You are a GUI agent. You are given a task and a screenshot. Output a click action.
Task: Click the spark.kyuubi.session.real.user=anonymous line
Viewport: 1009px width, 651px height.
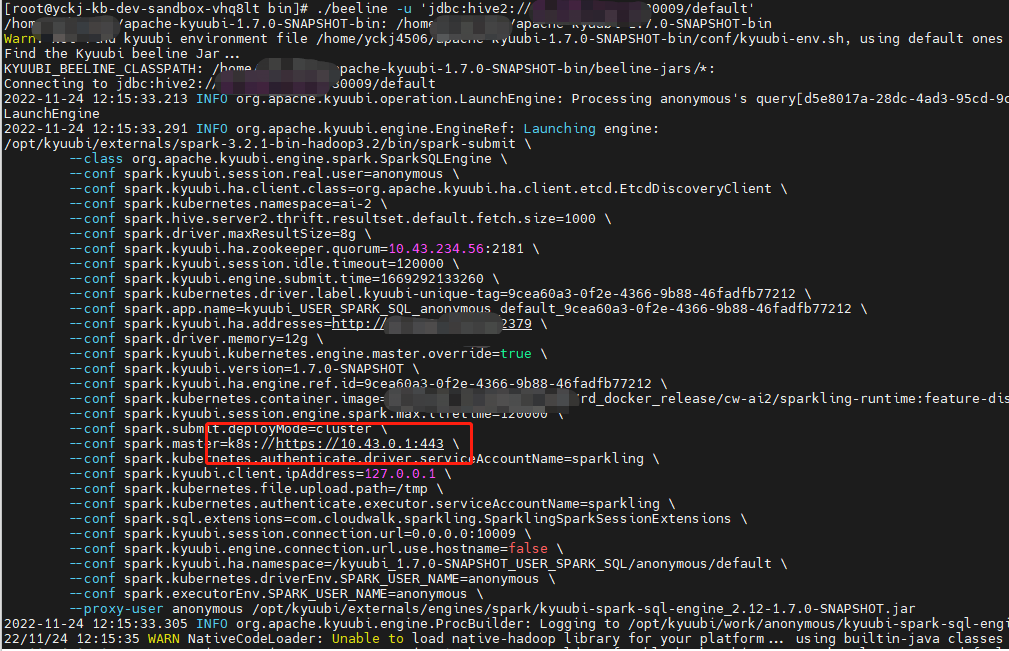tap(264, 174)
